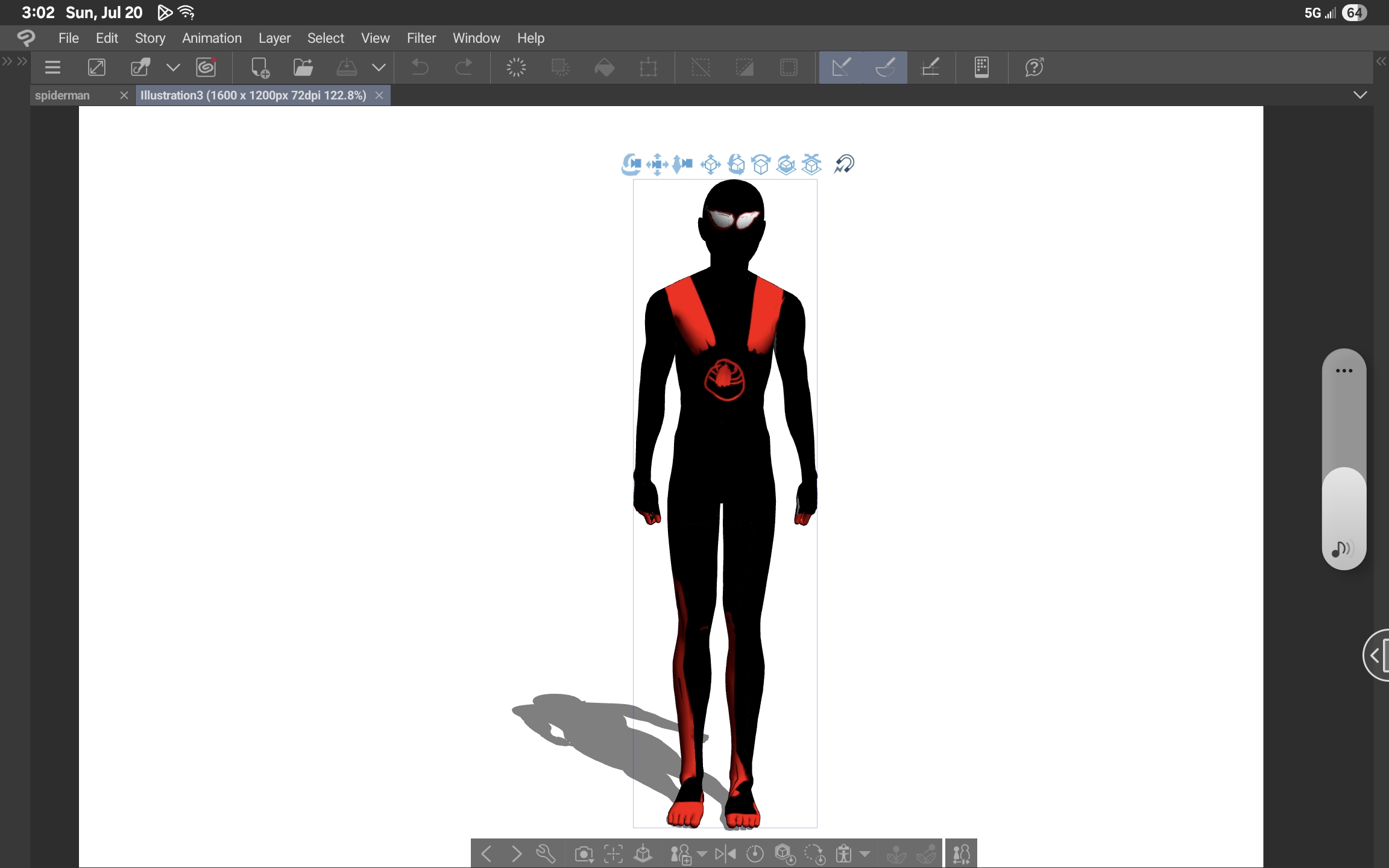This screenshot has width=1389, height=868.
Task: Select move-along-ground 3D object manipulator
Action: [x=812, y=164]
